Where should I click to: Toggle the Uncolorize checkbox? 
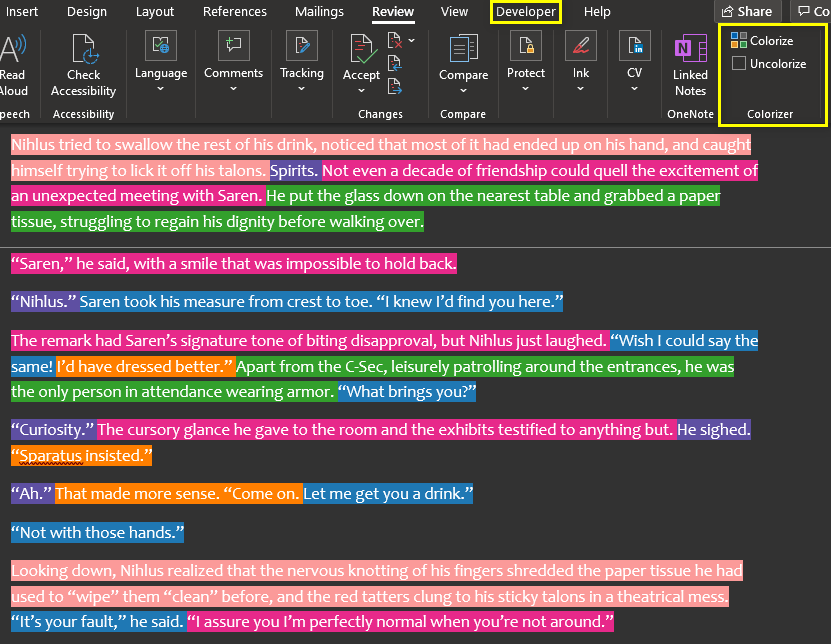click(739, 63)
